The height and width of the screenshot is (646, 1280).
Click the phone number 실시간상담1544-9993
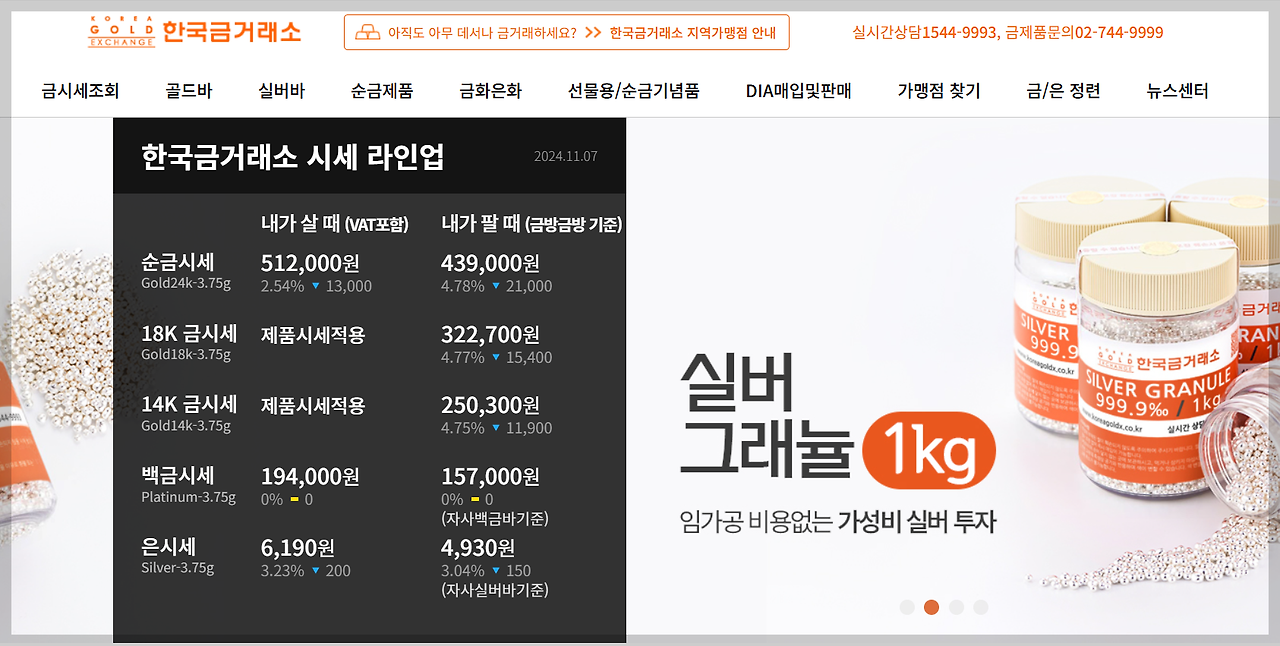(923, 32)
